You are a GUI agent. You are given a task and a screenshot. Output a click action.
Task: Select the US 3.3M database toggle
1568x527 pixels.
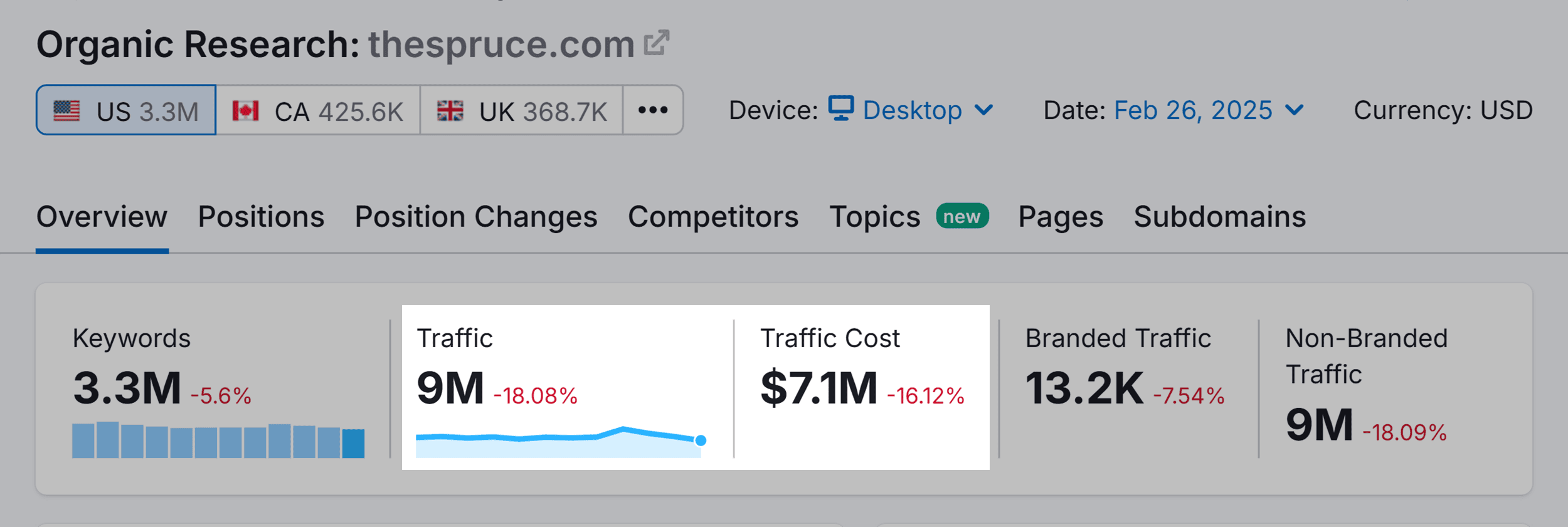click(x=126, y=110)
